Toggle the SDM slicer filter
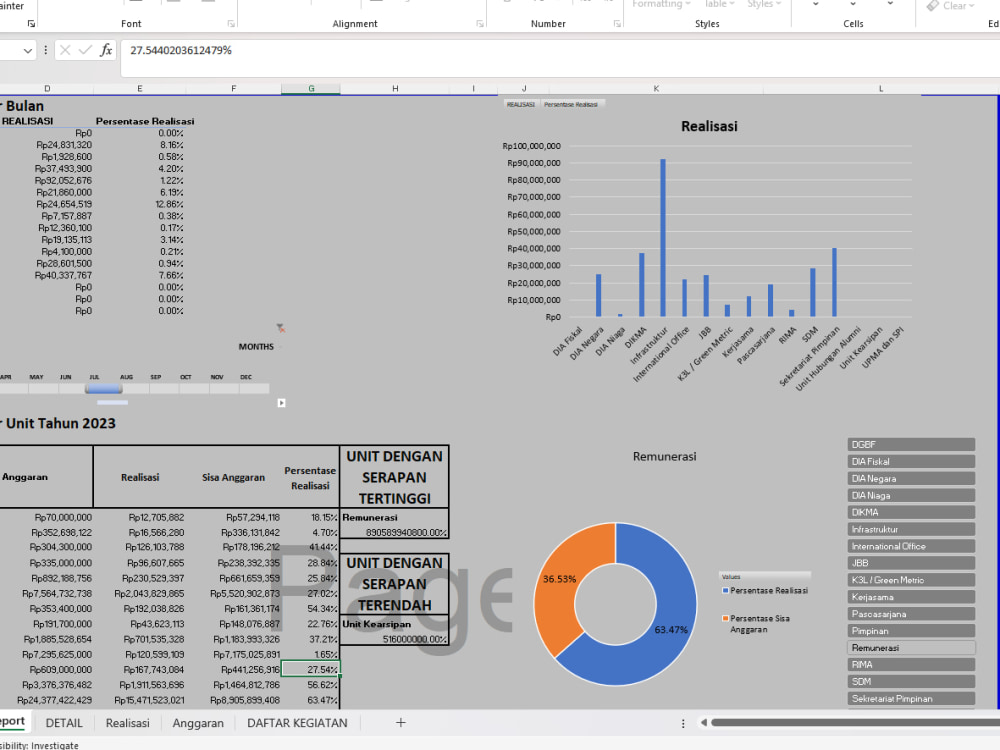1000x750 pixels. tap(910, 681)
